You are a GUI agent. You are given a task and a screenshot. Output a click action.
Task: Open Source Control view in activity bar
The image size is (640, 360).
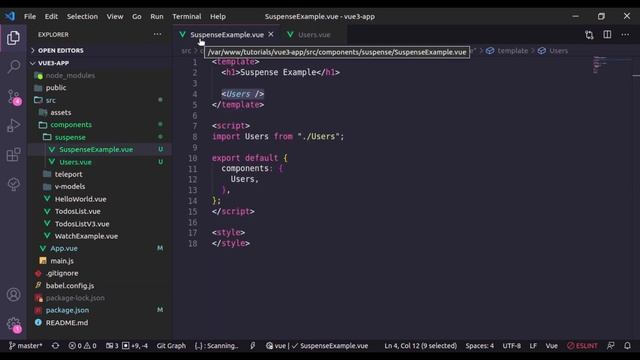13,97
